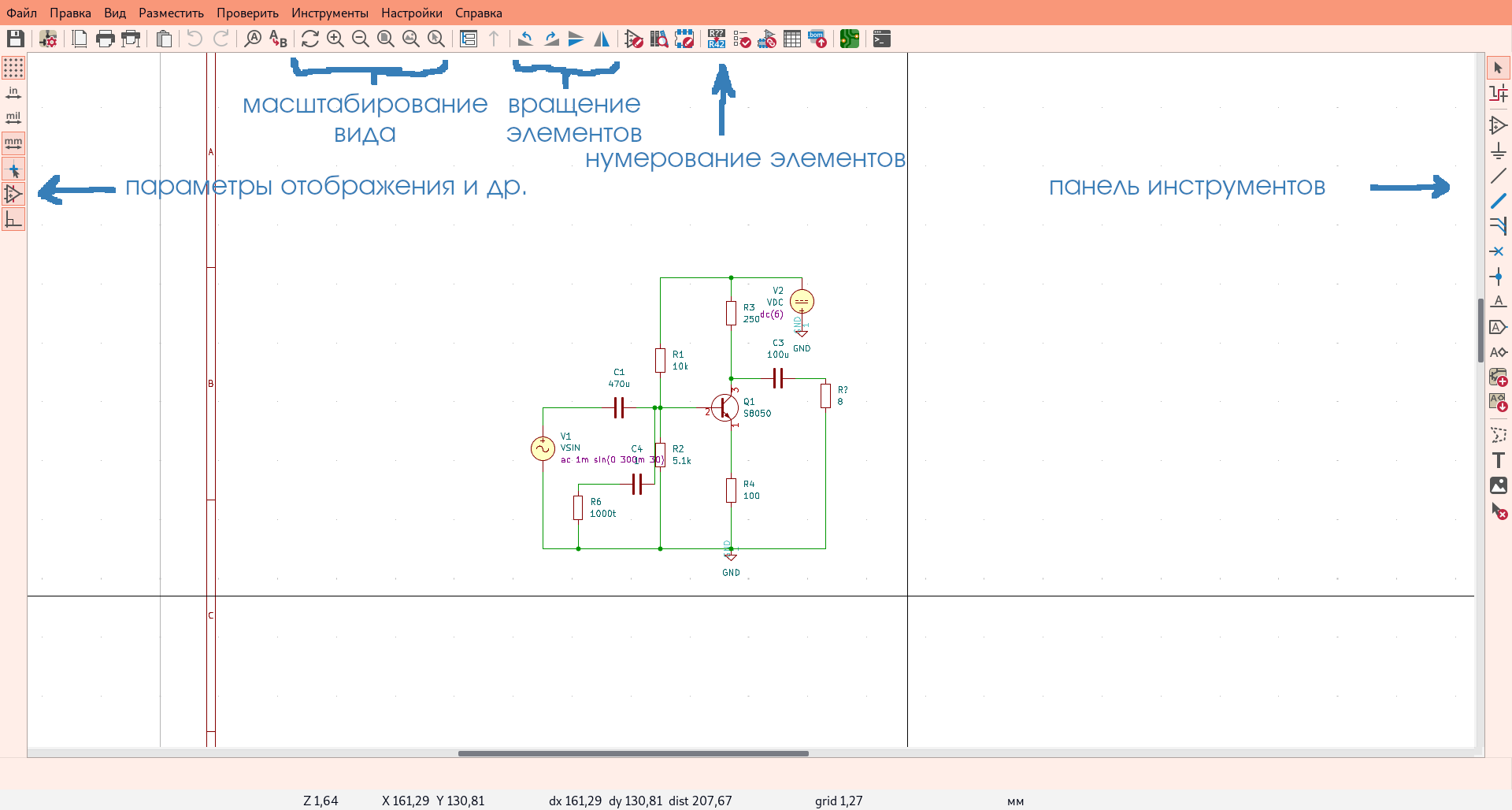
Task: Mirror selected item vertically
Action: tap(576, 39)
